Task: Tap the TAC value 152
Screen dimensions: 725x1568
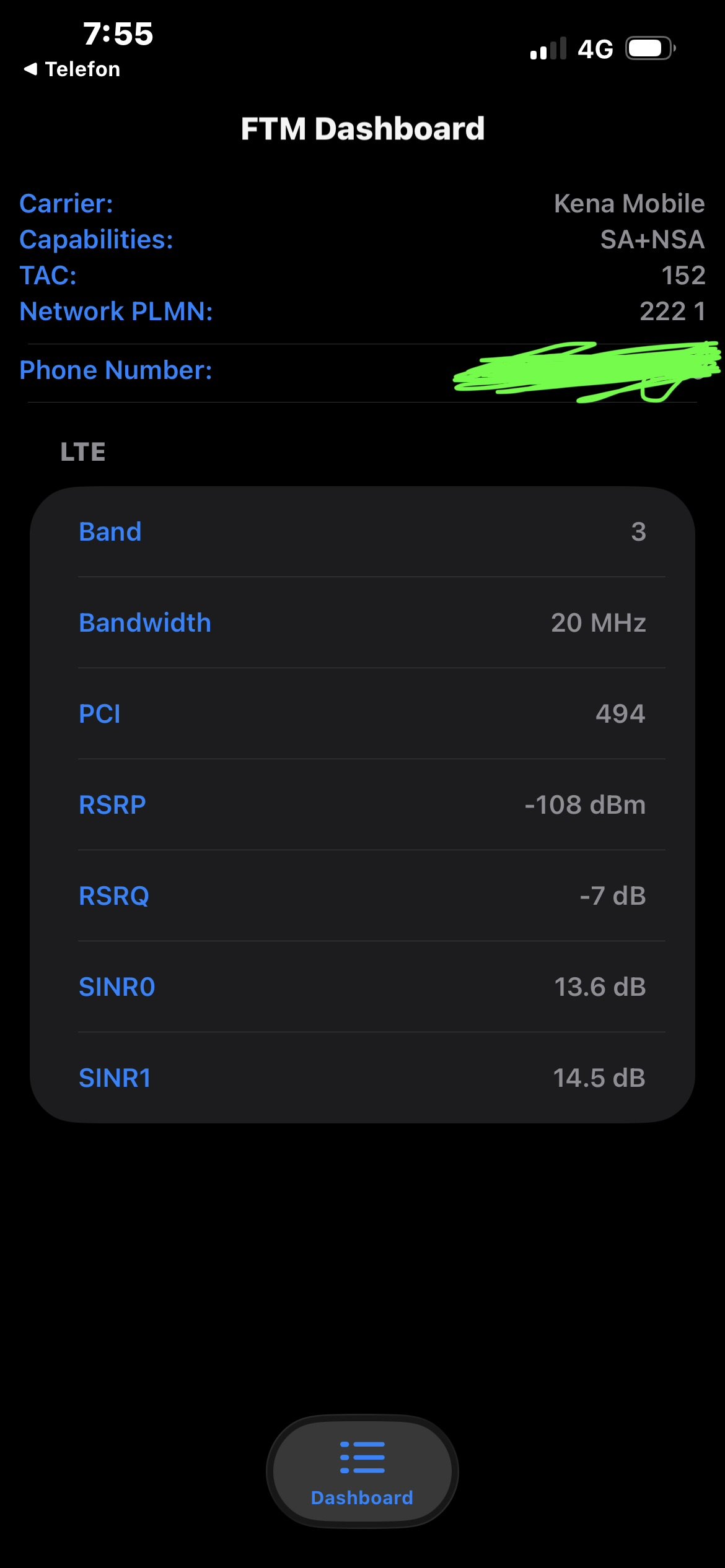Action: click(683, 276)
